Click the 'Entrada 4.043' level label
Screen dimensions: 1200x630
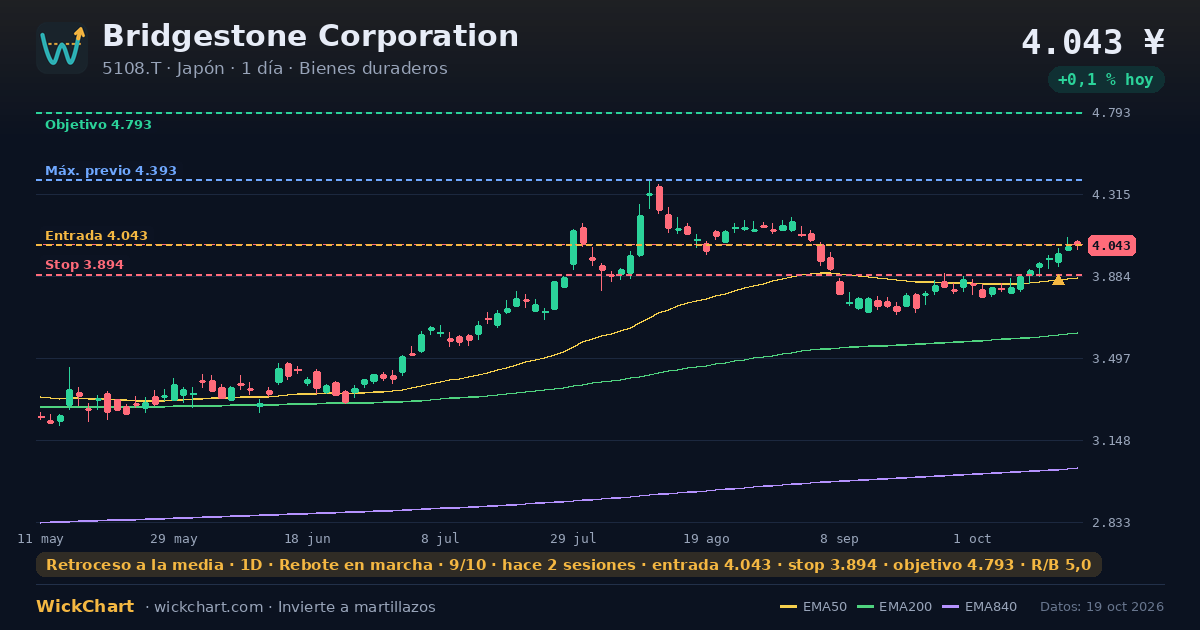click(x=96, y=236)
